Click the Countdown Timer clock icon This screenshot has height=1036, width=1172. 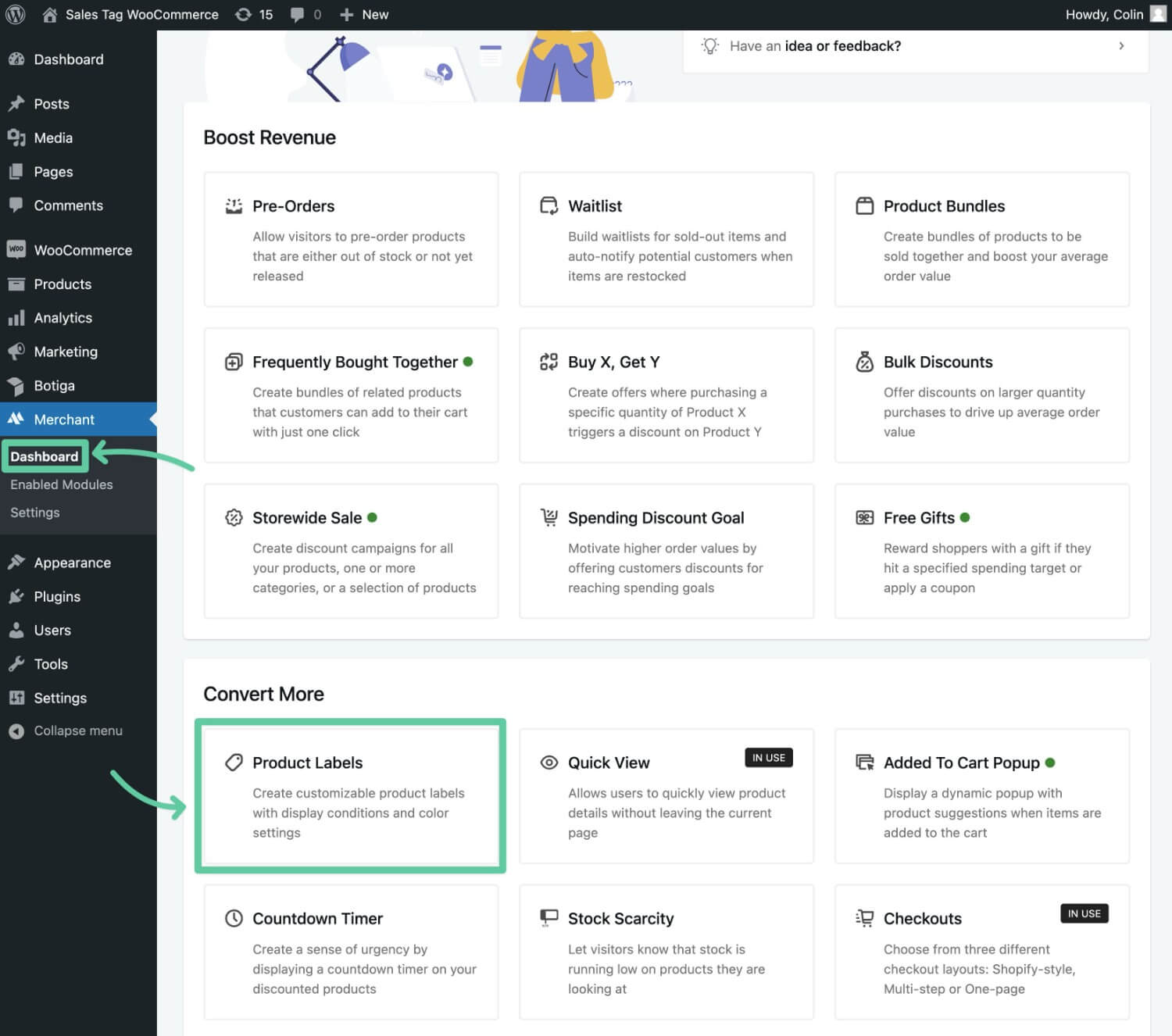tap(234, 918)
